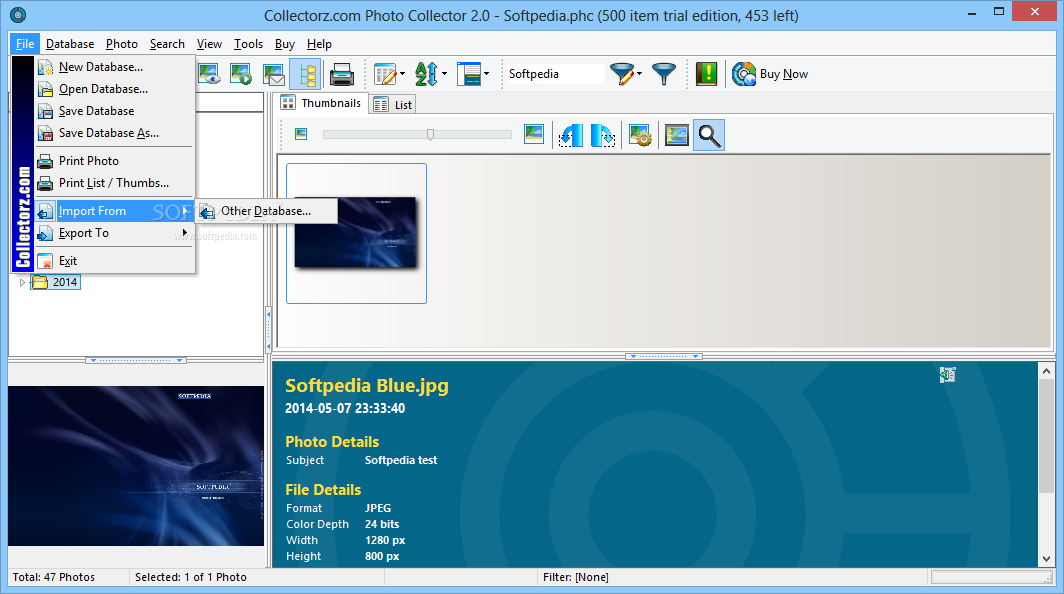Open the Buy menu

point(284,44)
